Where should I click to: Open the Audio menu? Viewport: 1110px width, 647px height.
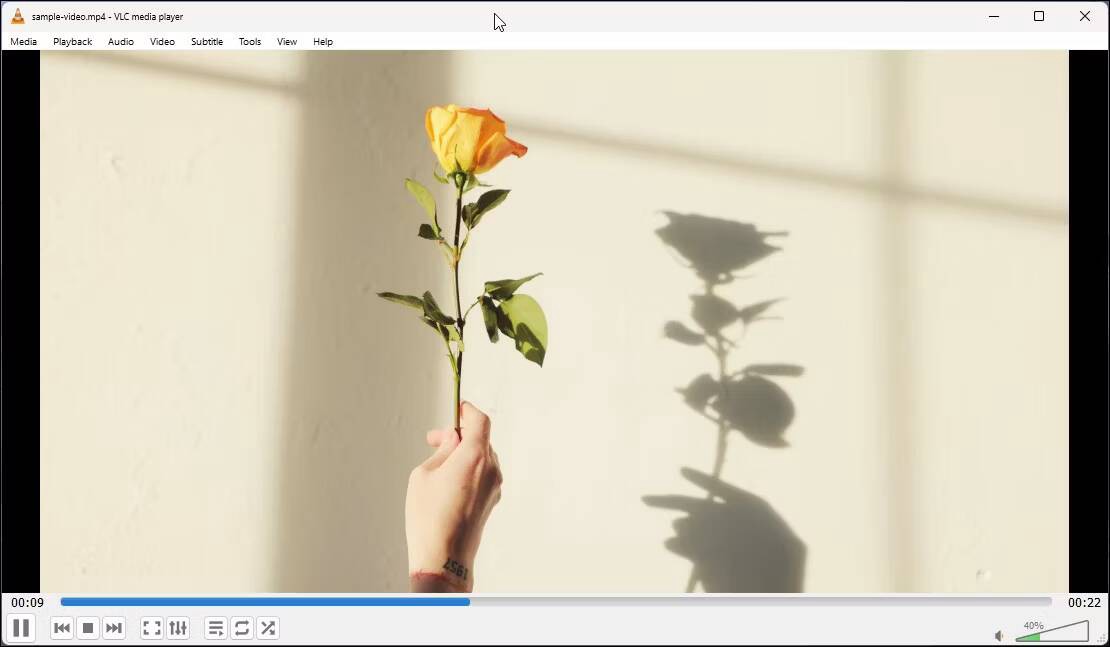coord(121,42)
